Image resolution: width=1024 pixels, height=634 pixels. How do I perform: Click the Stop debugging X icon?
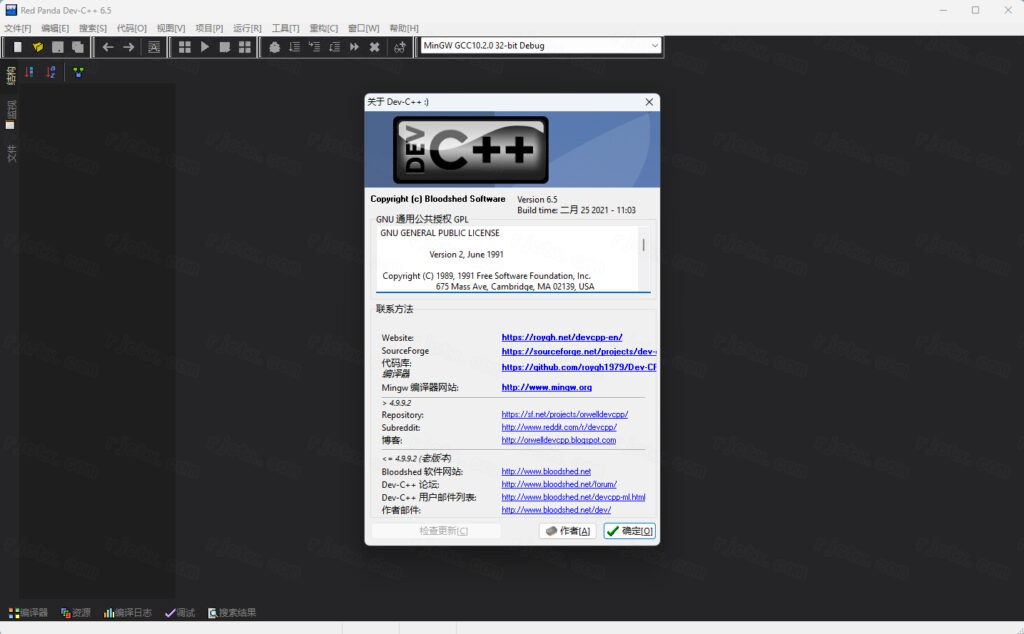[374, 47]
